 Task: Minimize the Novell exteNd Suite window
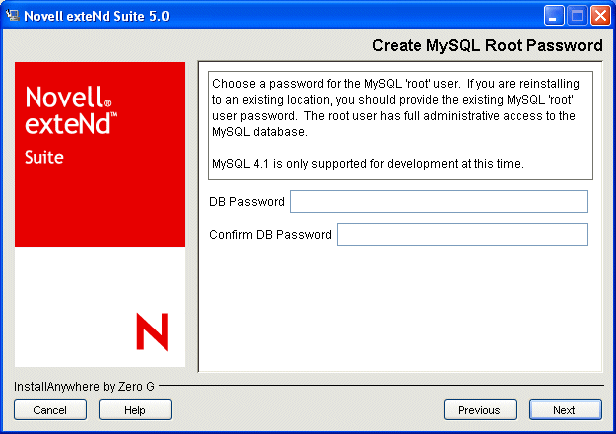[554, 16]
